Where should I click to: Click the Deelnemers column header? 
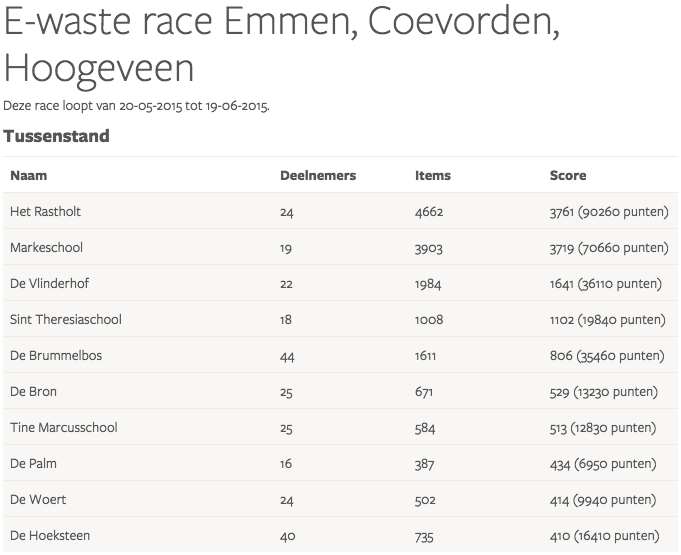(x=317, y=176)
